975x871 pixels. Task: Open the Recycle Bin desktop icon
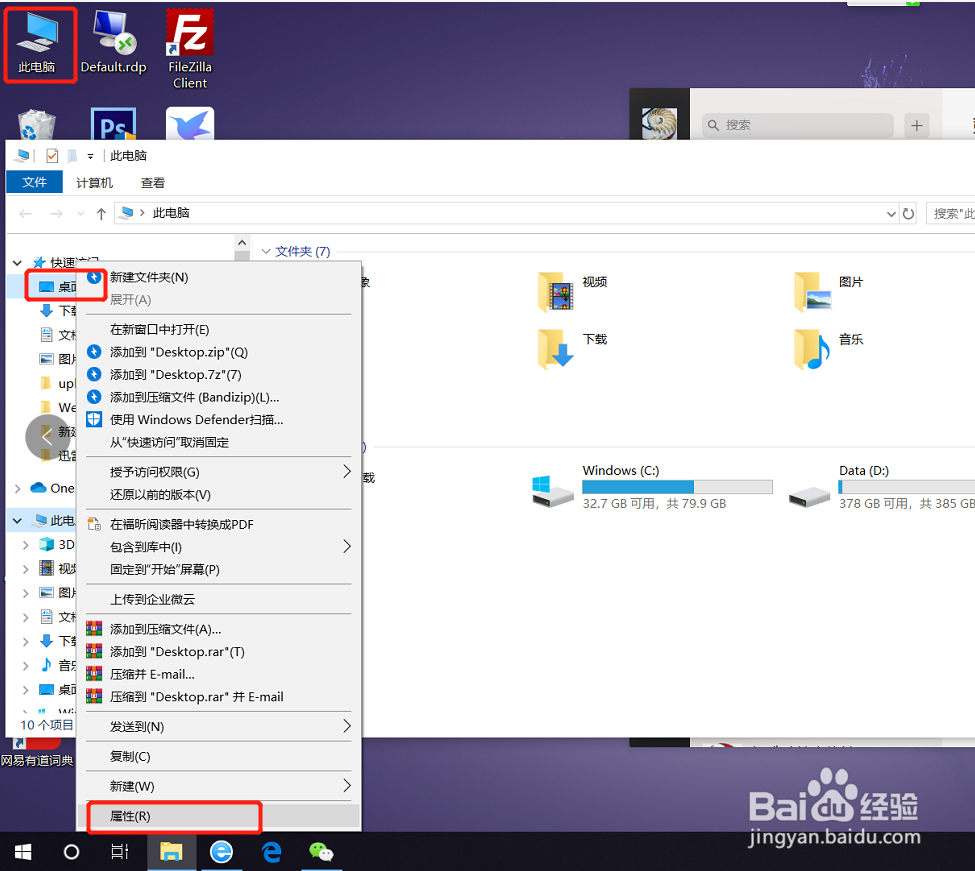pyautogui.click(x=36, y=124)
